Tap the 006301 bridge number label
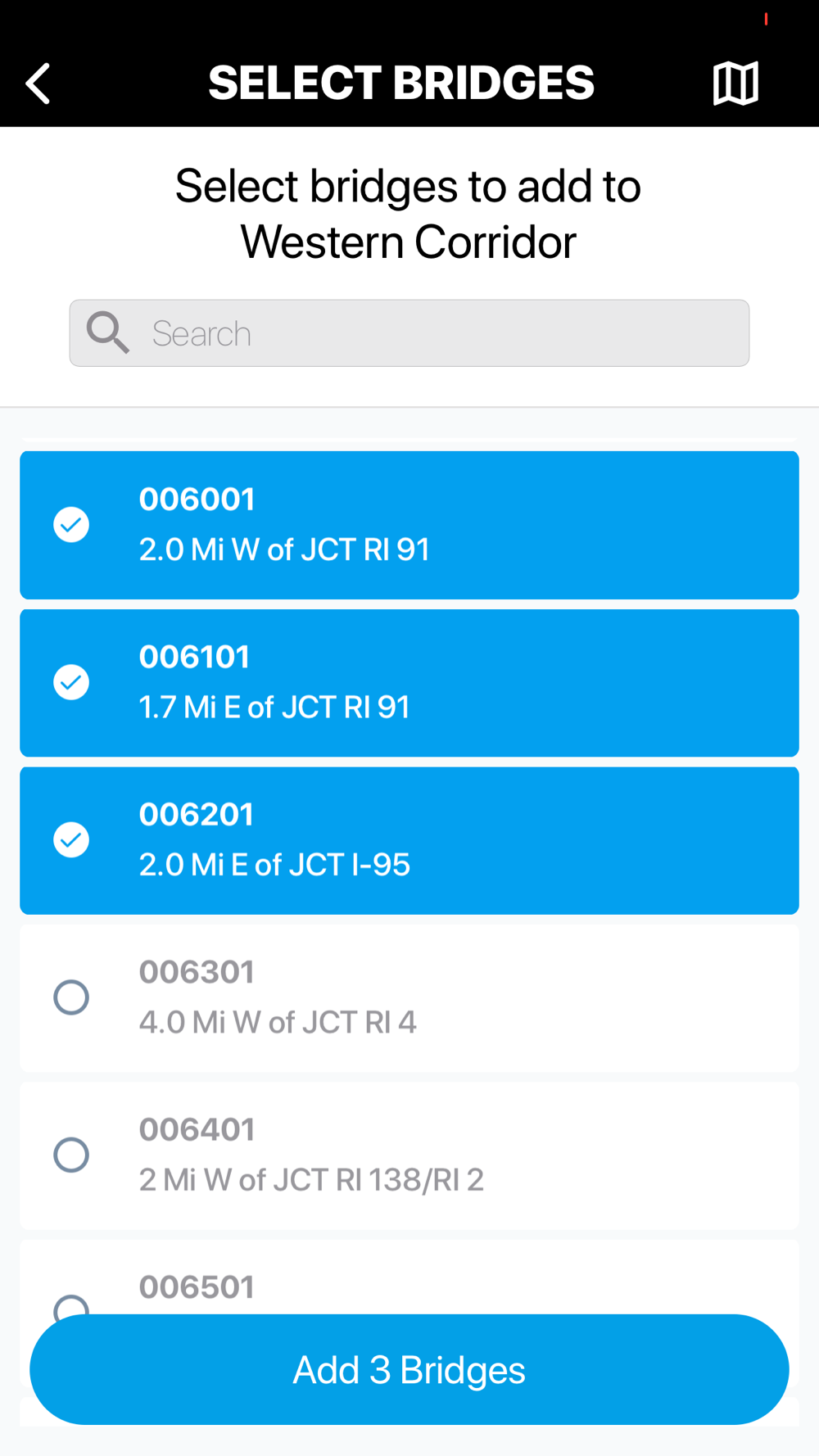The width and height of the screenshot is (819, 1456). 197,972
